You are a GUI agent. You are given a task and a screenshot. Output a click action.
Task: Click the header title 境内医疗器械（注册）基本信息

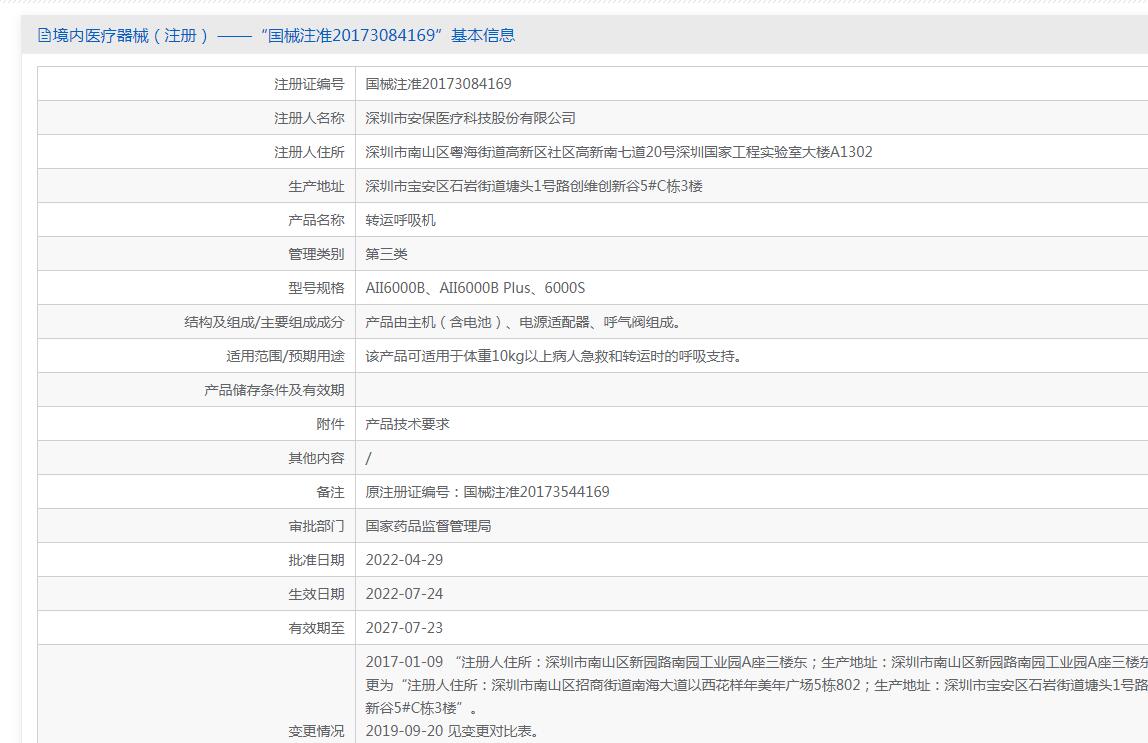(x=284, y=35)
